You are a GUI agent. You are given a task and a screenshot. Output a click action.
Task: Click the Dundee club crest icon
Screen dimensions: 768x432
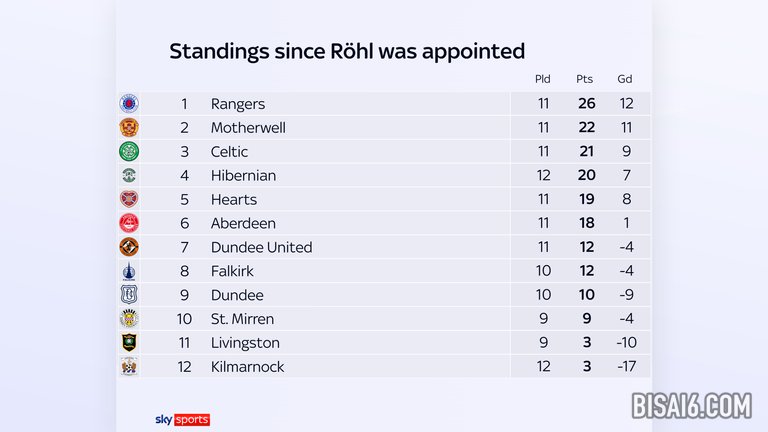coord(129,295)
